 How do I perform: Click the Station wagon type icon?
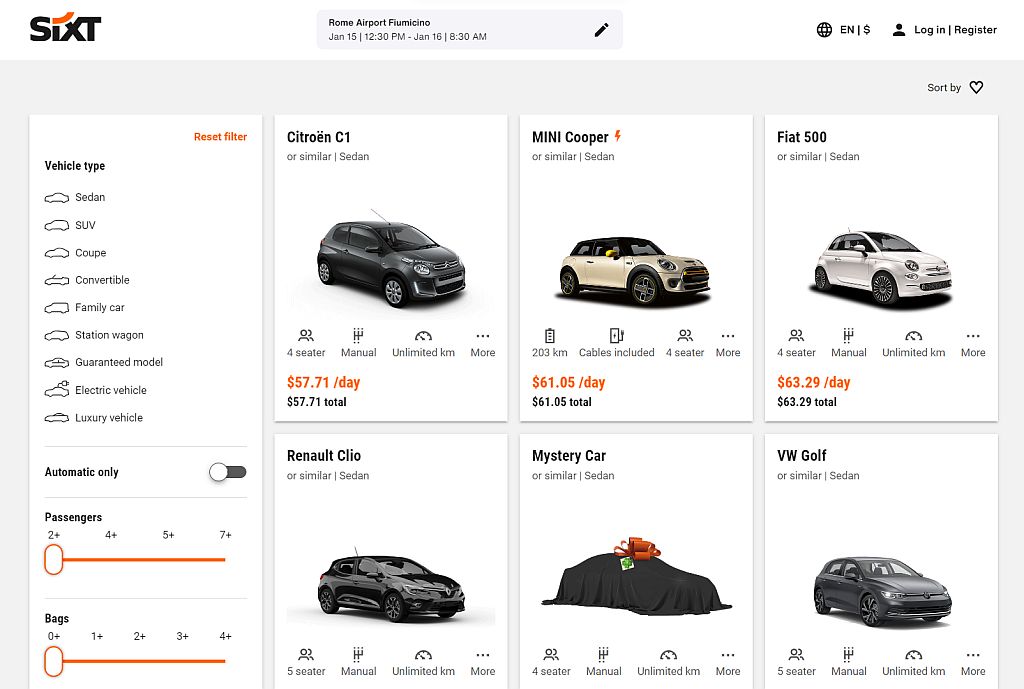click(57, 335)
